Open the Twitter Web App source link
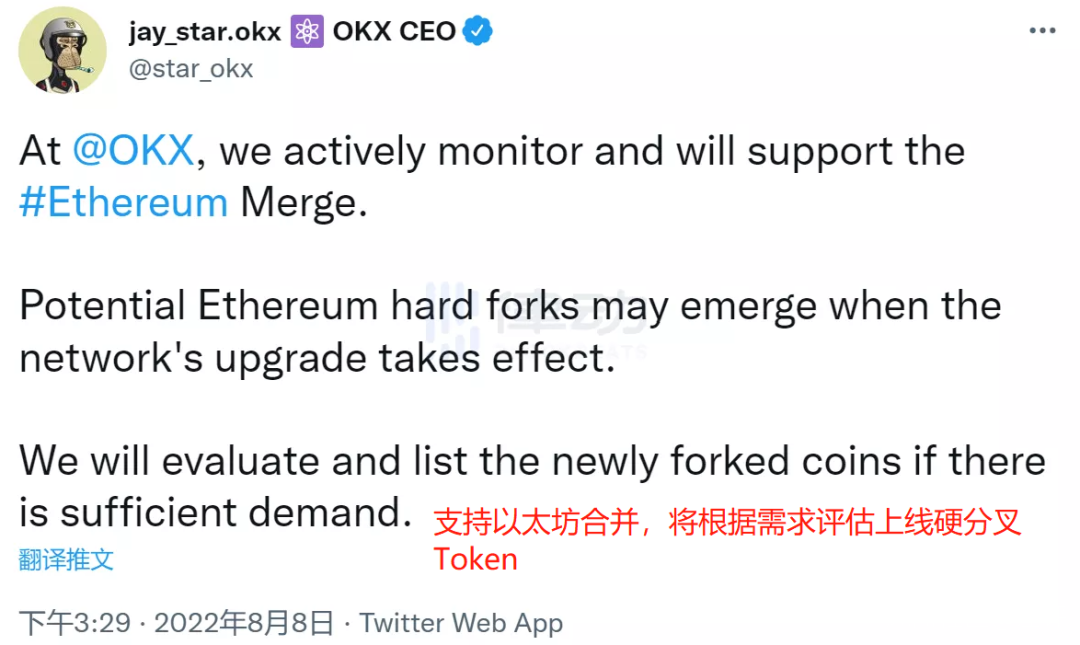This screenshot has height=645, width=1080. click(x=461, y=624)
